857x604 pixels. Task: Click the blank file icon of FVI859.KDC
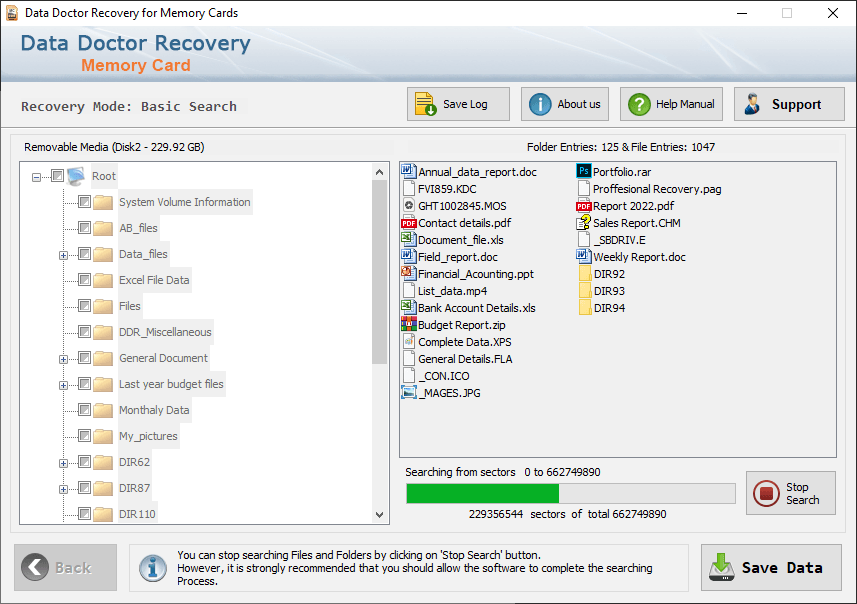pyautogui.click(x=408, y=189)
